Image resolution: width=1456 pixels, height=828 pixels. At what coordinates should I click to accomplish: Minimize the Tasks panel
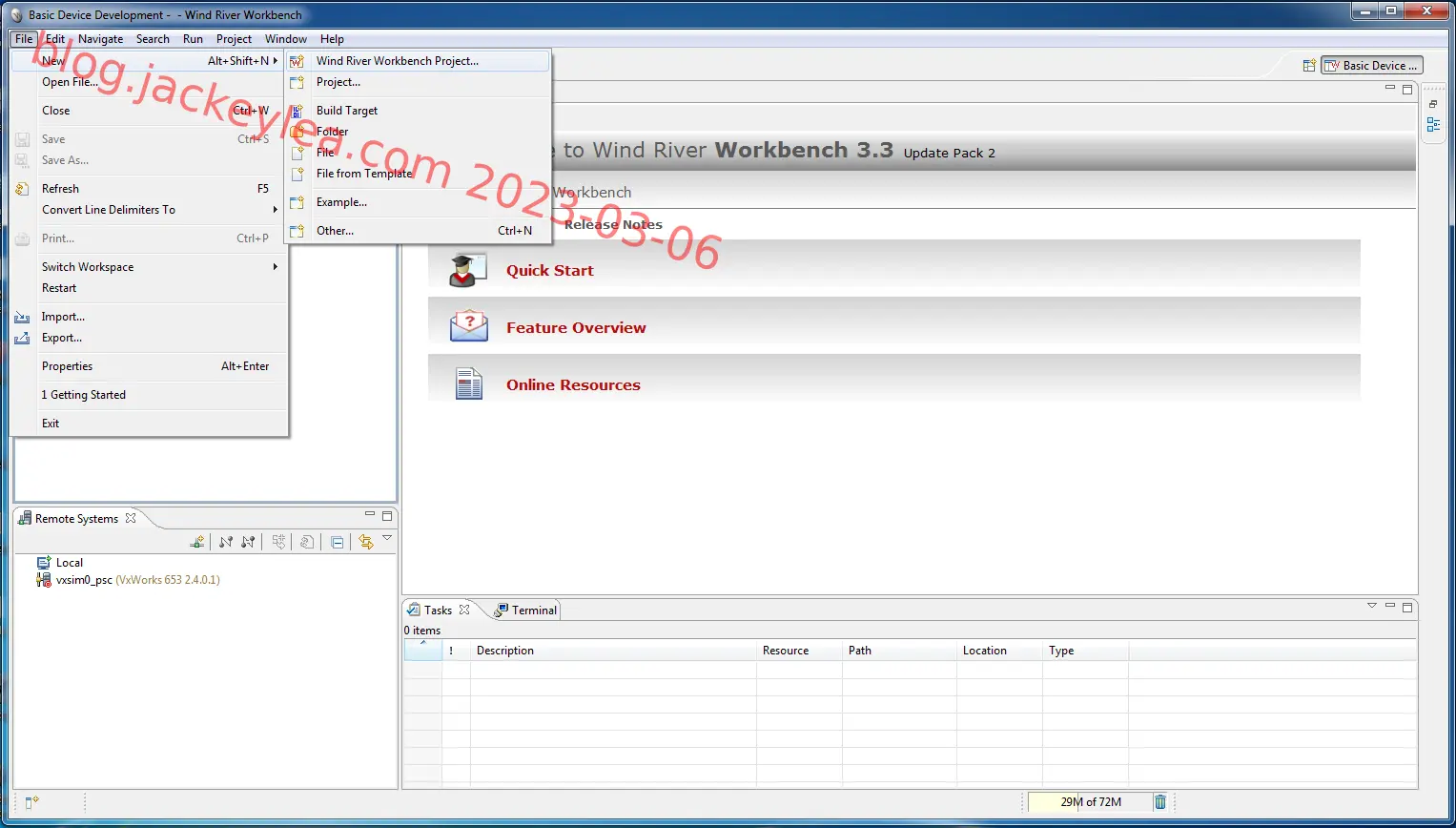click(1390, 606)
